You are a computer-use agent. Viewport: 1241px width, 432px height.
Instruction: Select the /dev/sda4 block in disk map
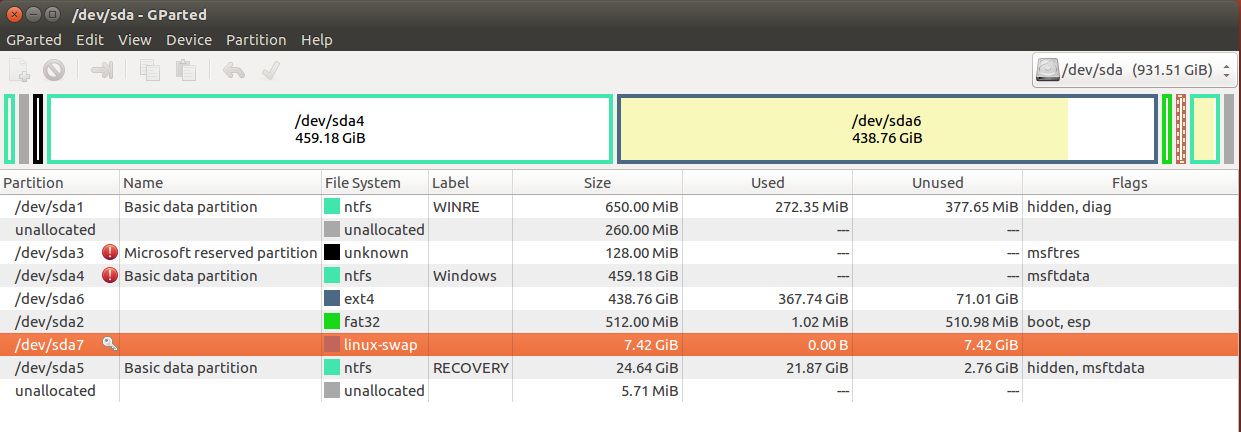329,129
